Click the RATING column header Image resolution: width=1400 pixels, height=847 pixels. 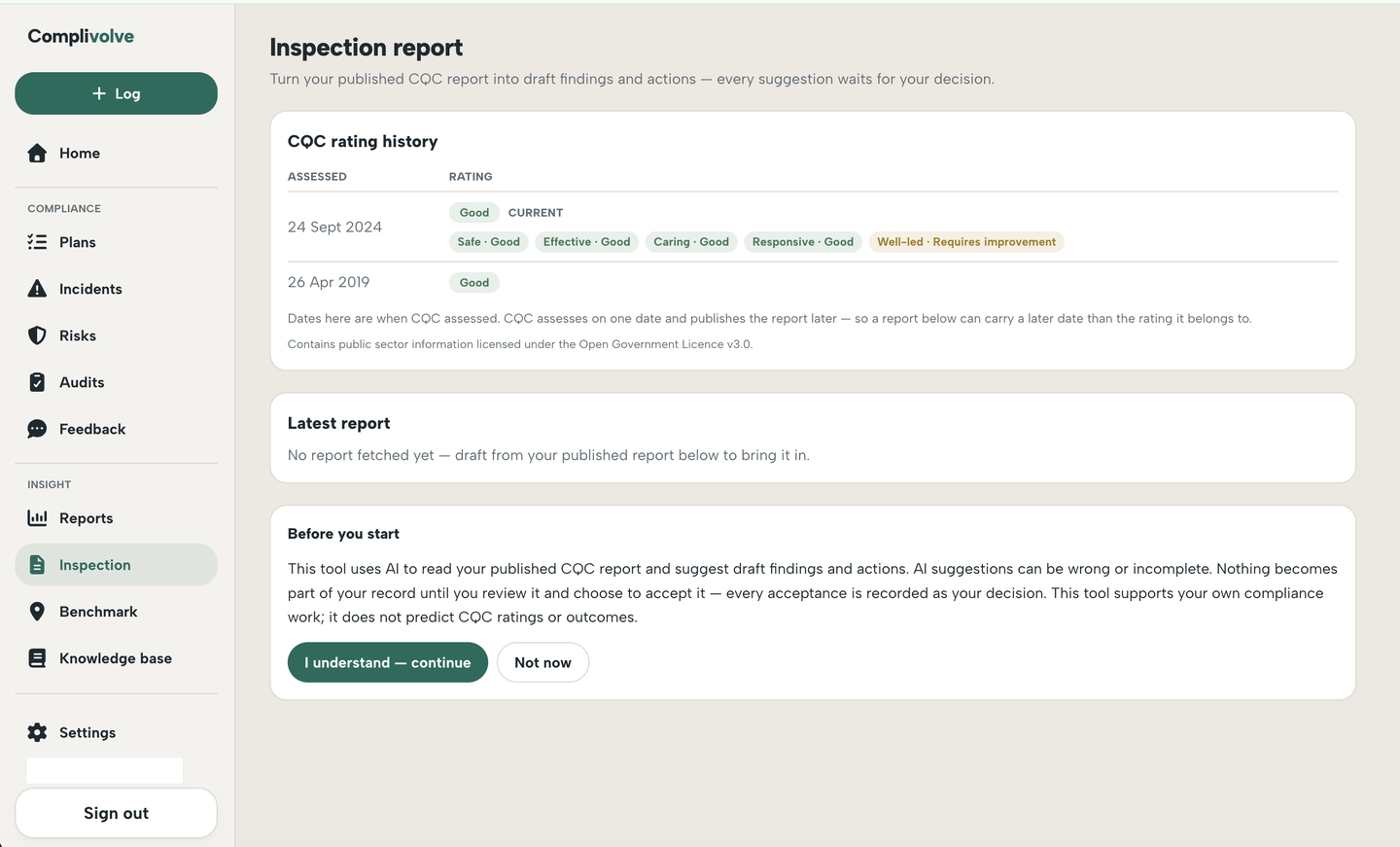(471, 177)
